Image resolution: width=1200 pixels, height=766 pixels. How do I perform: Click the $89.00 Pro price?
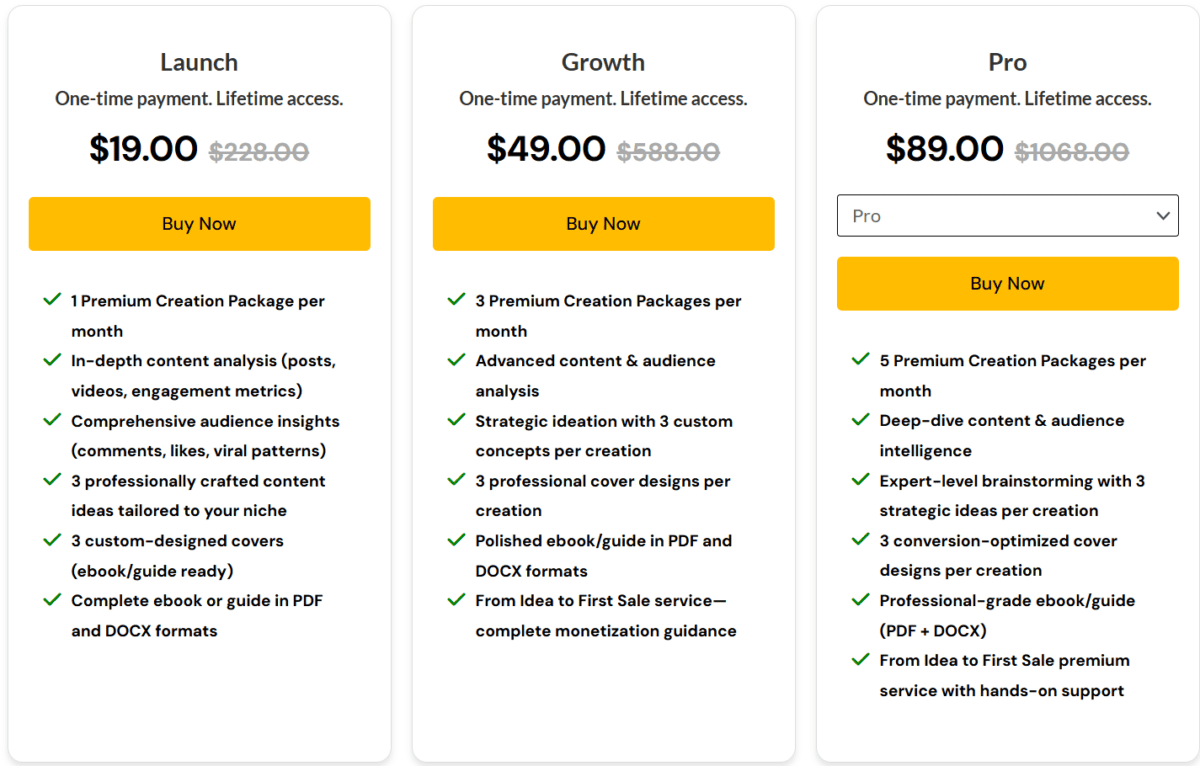pyautogui.click(x=945, y=149)
